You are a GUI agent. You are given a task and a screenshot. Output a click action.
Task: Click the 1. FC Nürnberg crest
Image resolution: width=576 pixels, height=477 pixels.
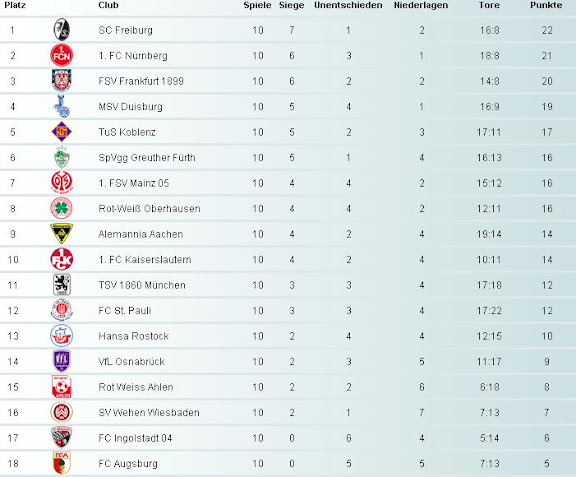click(61, 55)
